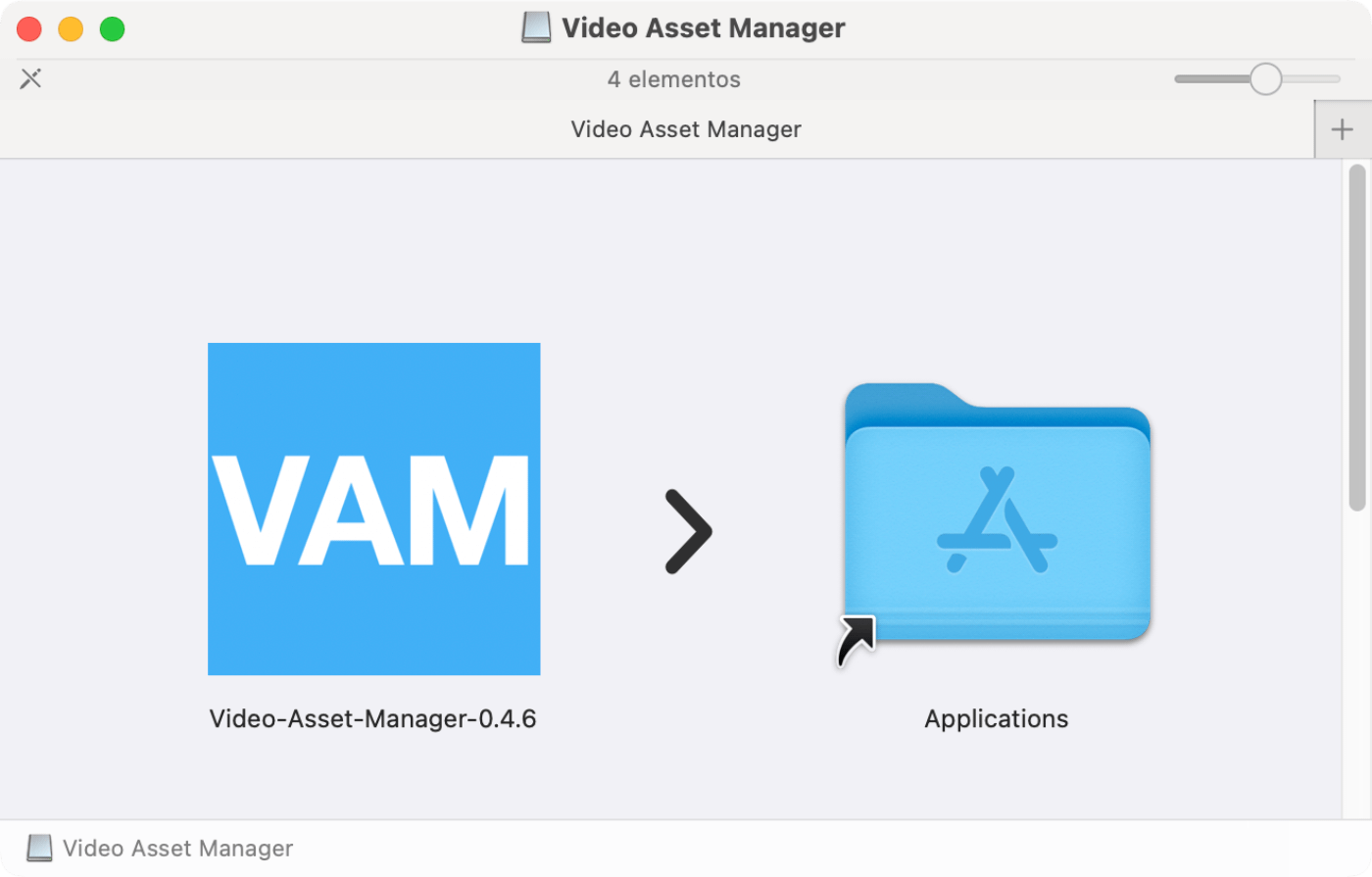Click the black drag-direction arrow glyph
Viewport: 1372px width, 877px height.
click(x=688, y=532)
